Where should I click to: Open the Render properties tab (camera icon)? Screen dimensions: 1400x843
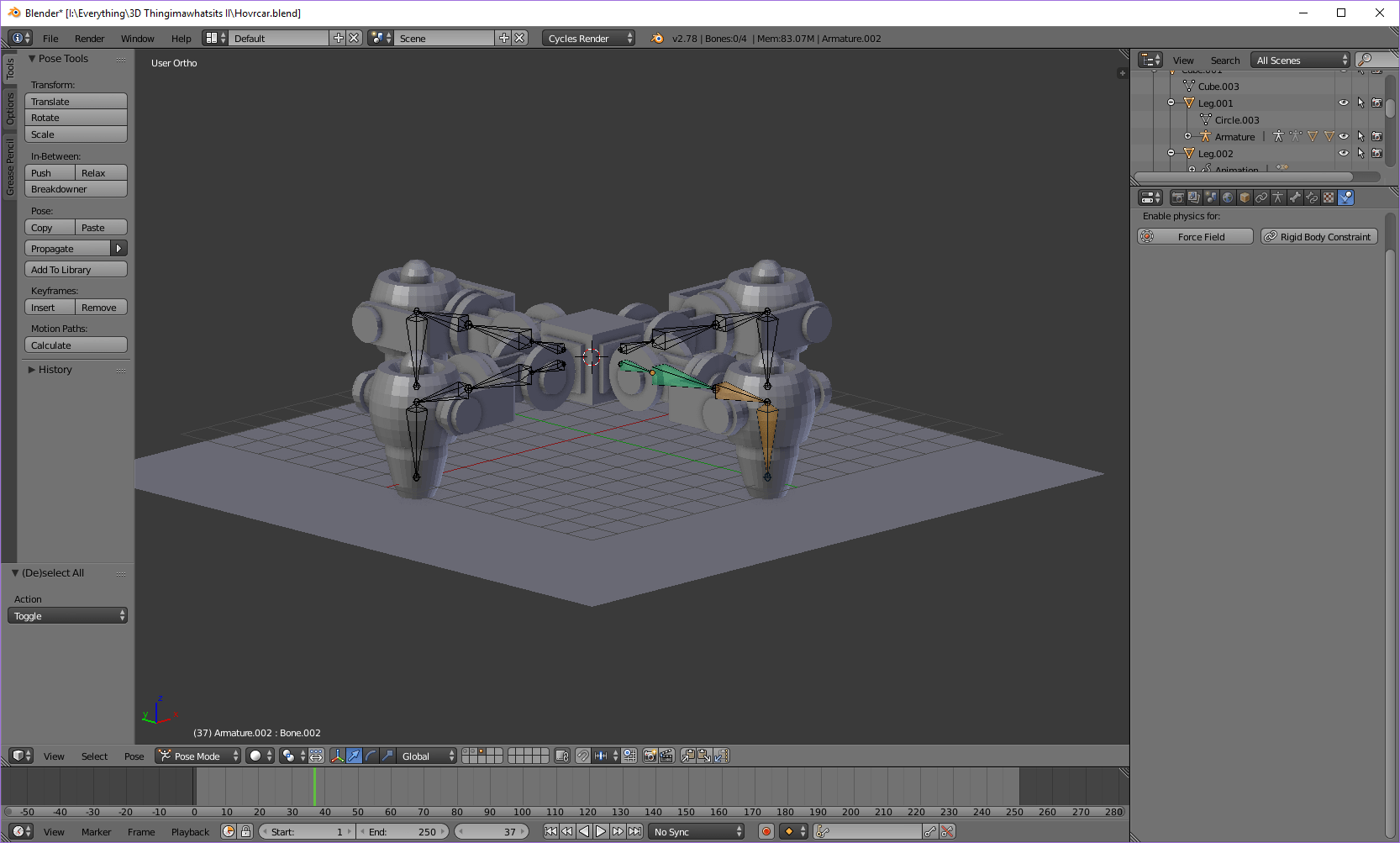tap(1177, 197)
